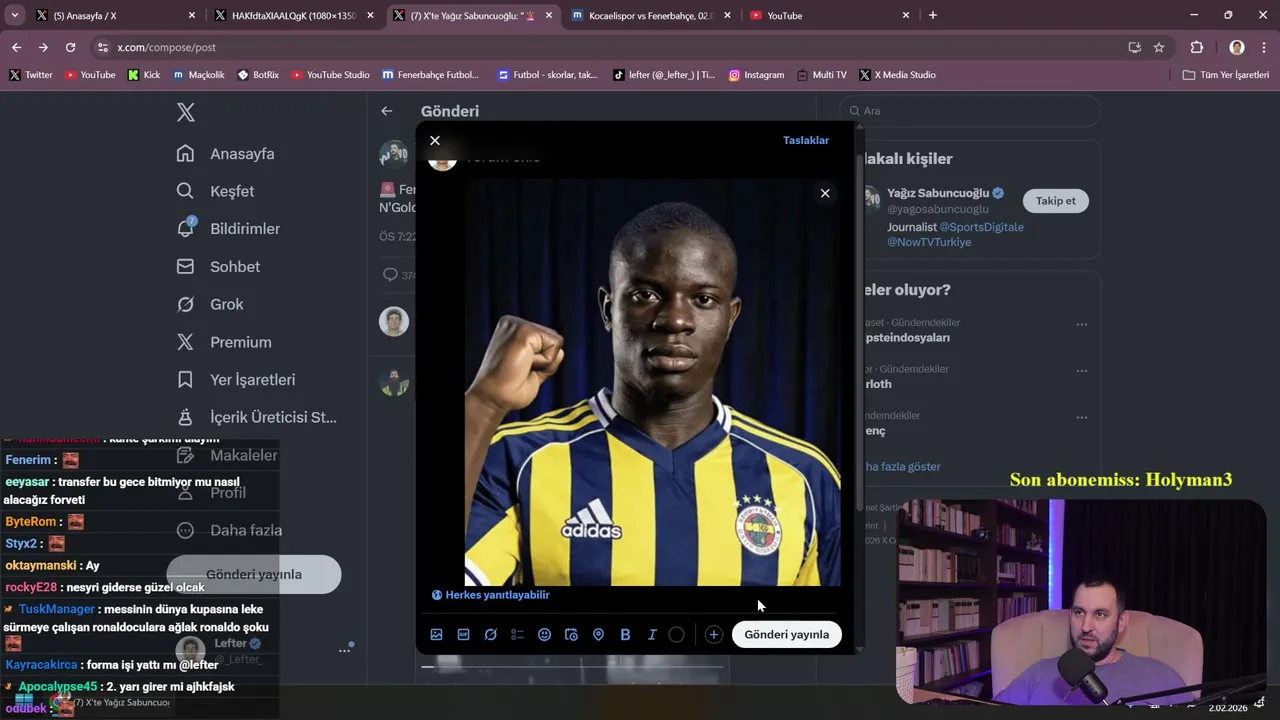The height and width of the screenshot is (720, 1280).
Task: Close the compose post dialog
Action: tap(435, 140)
